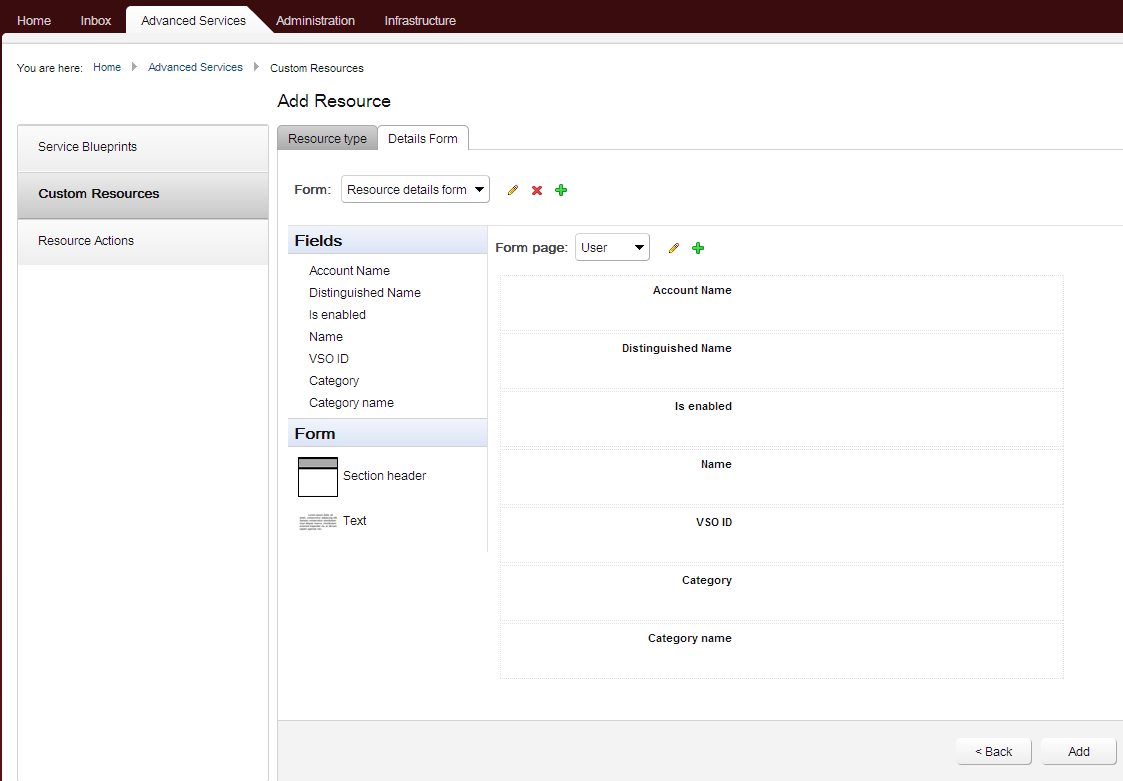This screenshot has width=1123, height=781.
Task: Go to the Infrastructure menu tab
Action: pos(419,19)
